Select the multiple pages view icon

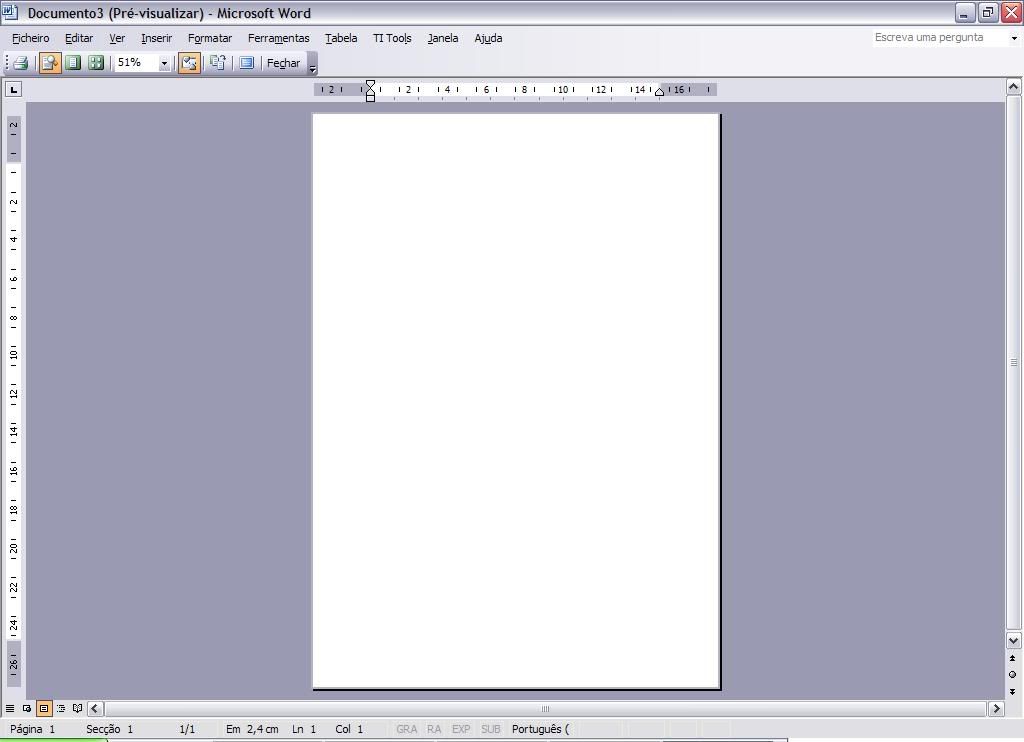click(96, 63)
